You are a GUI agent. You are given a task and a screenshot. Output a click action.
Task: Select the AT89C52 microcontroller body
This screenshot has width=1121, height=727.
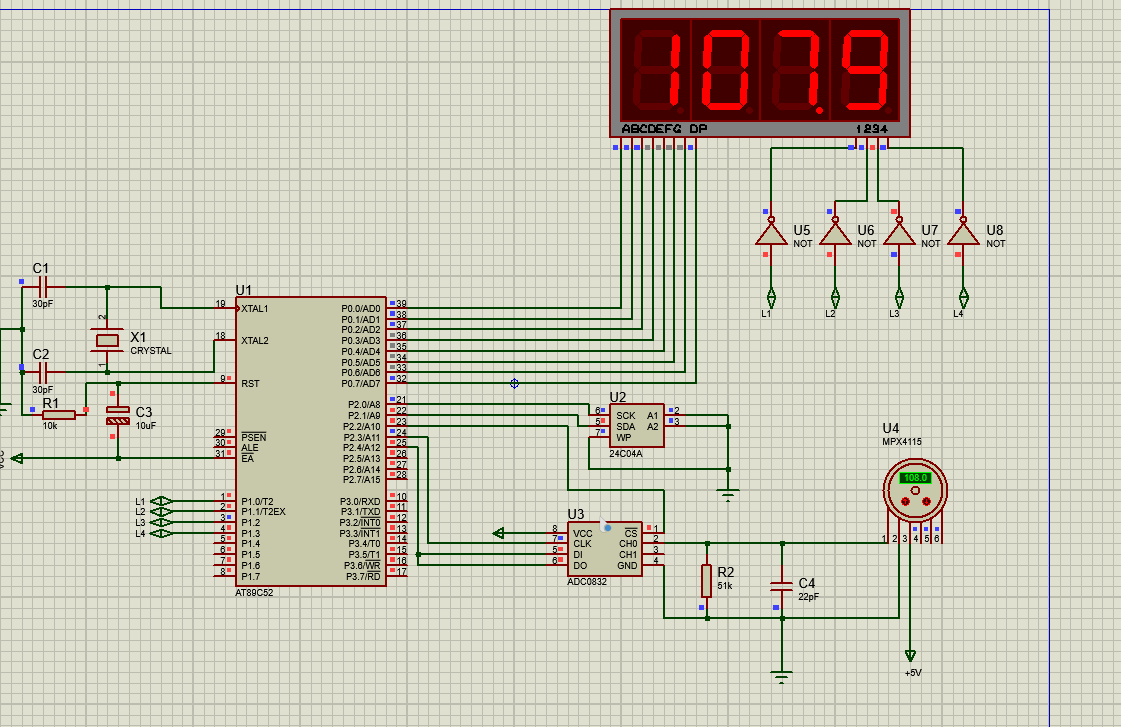311,442
